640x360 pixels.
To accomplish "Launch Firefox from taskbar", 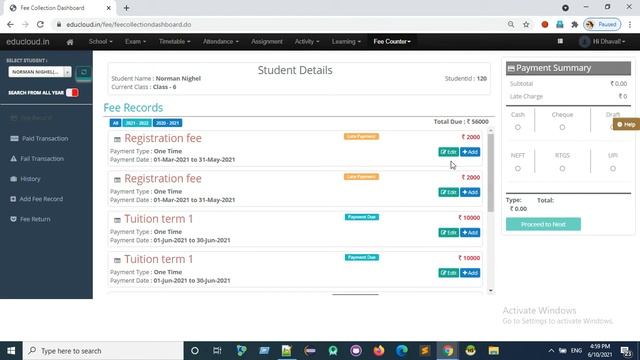I will (x=379, y=351).
